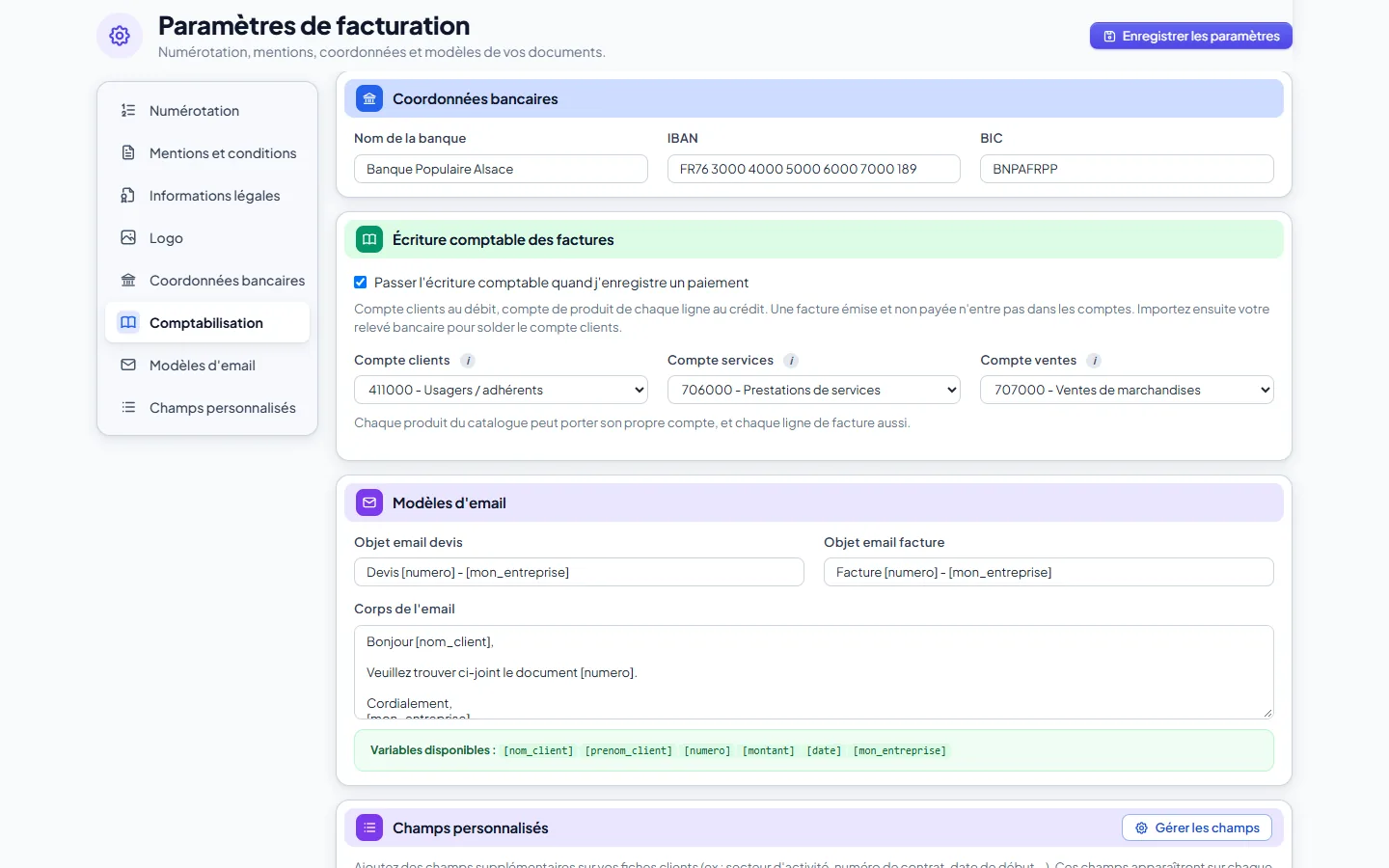Click the icon beside Informations légales

[x=128, y=195]
